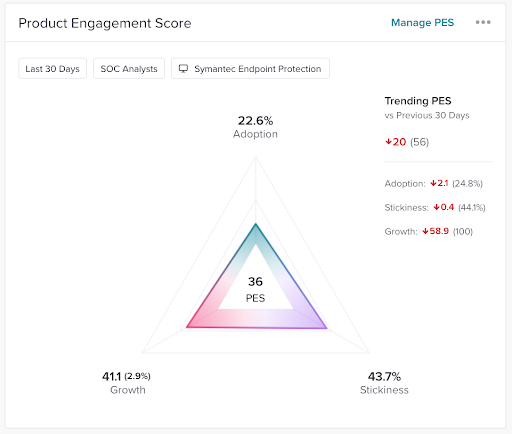Click the red down arrow next to 20
This screenshot has width=512, height=434.
coord(388,142)
